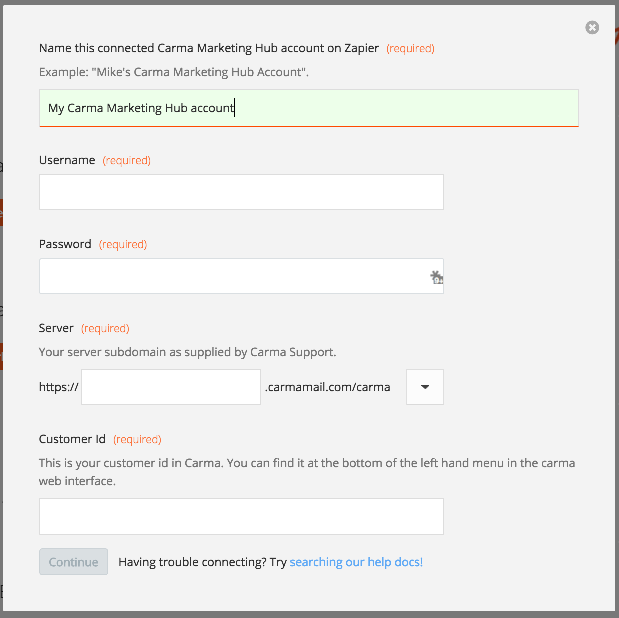Click the server subdomain hint about Carma Support
619x618 pixels.
(x=188, y=352)
